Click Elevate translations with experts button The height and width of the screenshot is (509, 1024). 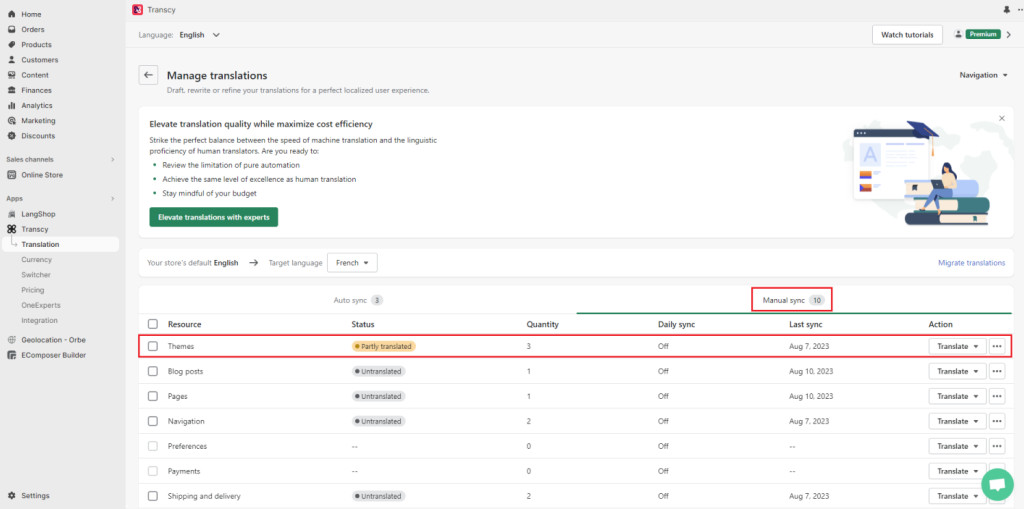pyautogui.click(x=214, y=218)
